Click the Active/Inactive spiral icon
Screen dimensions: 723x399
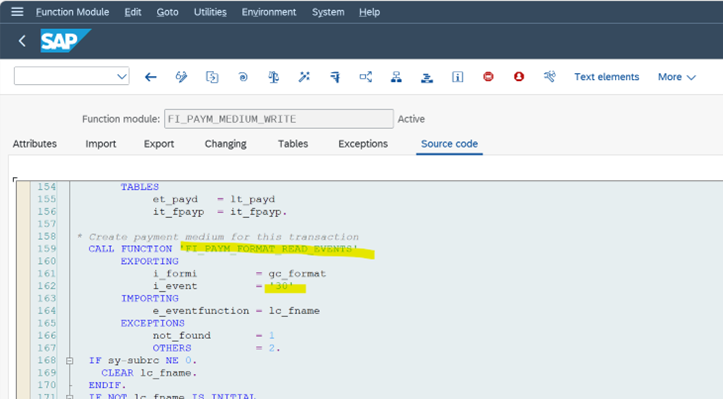243,77
